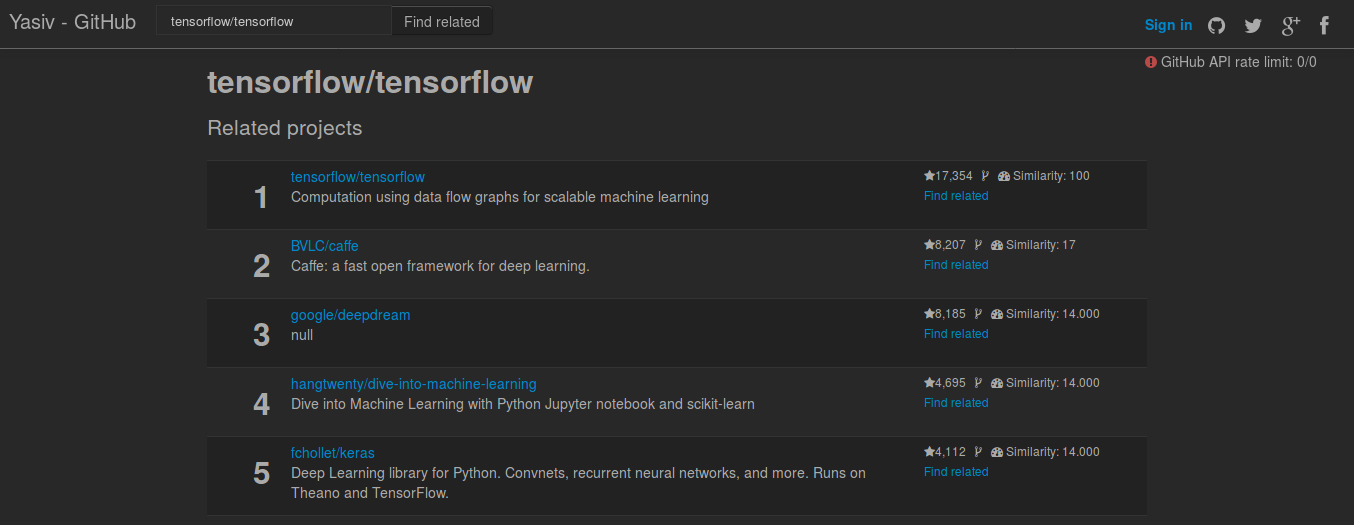Click the Find related button in header
Image resolution: width=1354 pixels, height=525 pixels.
click(x=442, y=21)
